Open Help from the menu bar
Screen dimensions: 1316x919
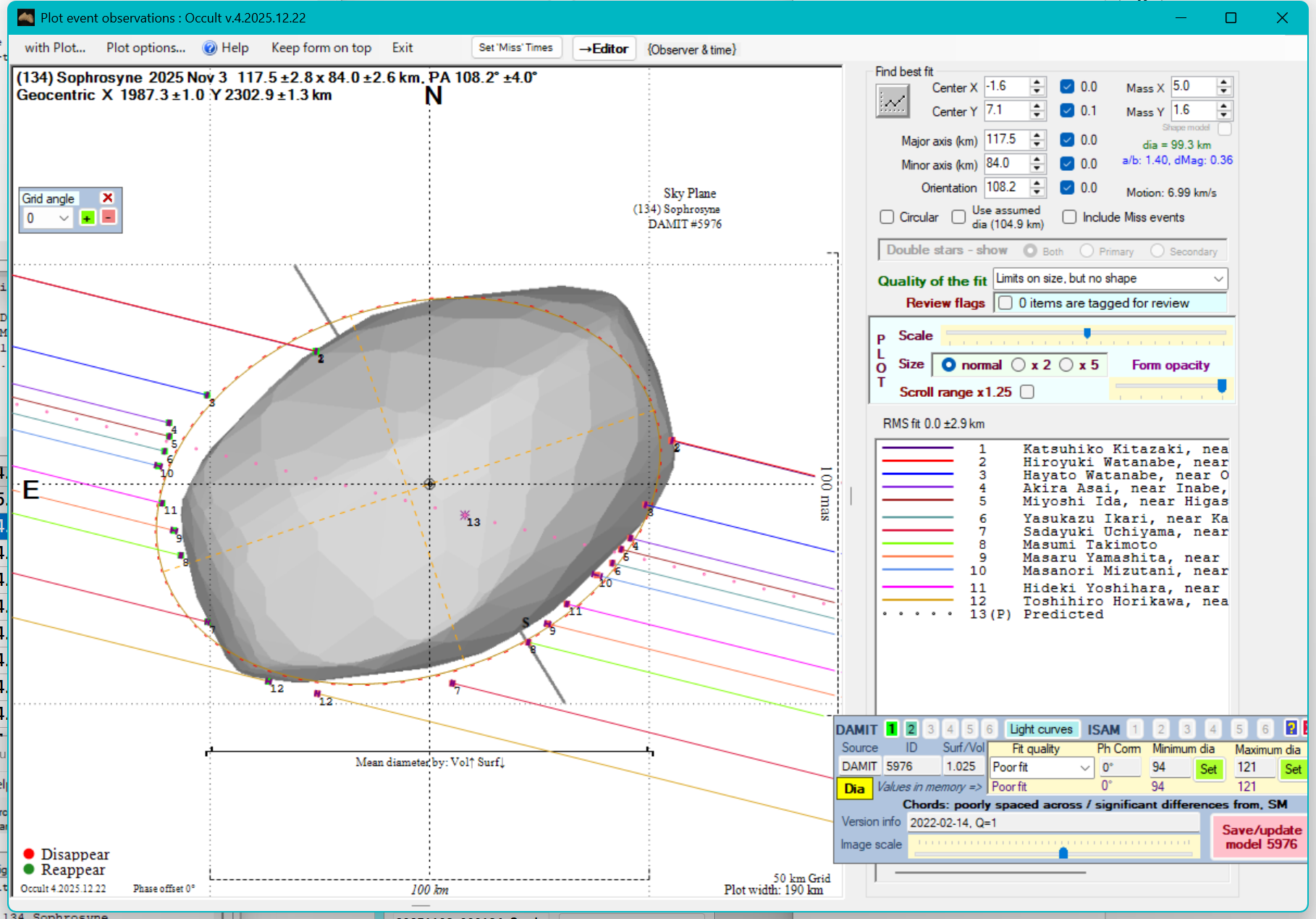point(226,48)
